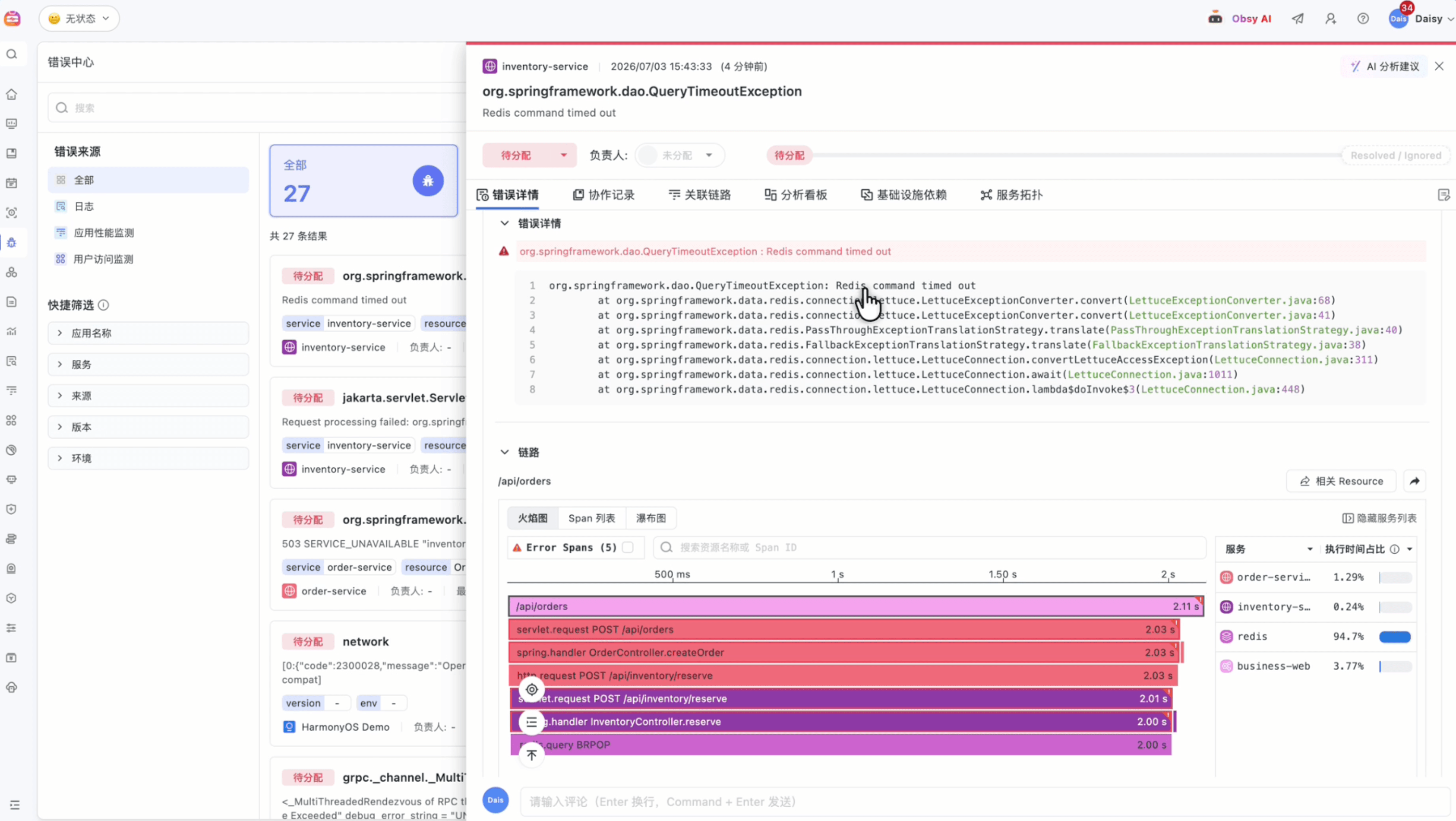Click the red warning triangle icon
The image size is (1456, 821).
[x=504, y=251]
